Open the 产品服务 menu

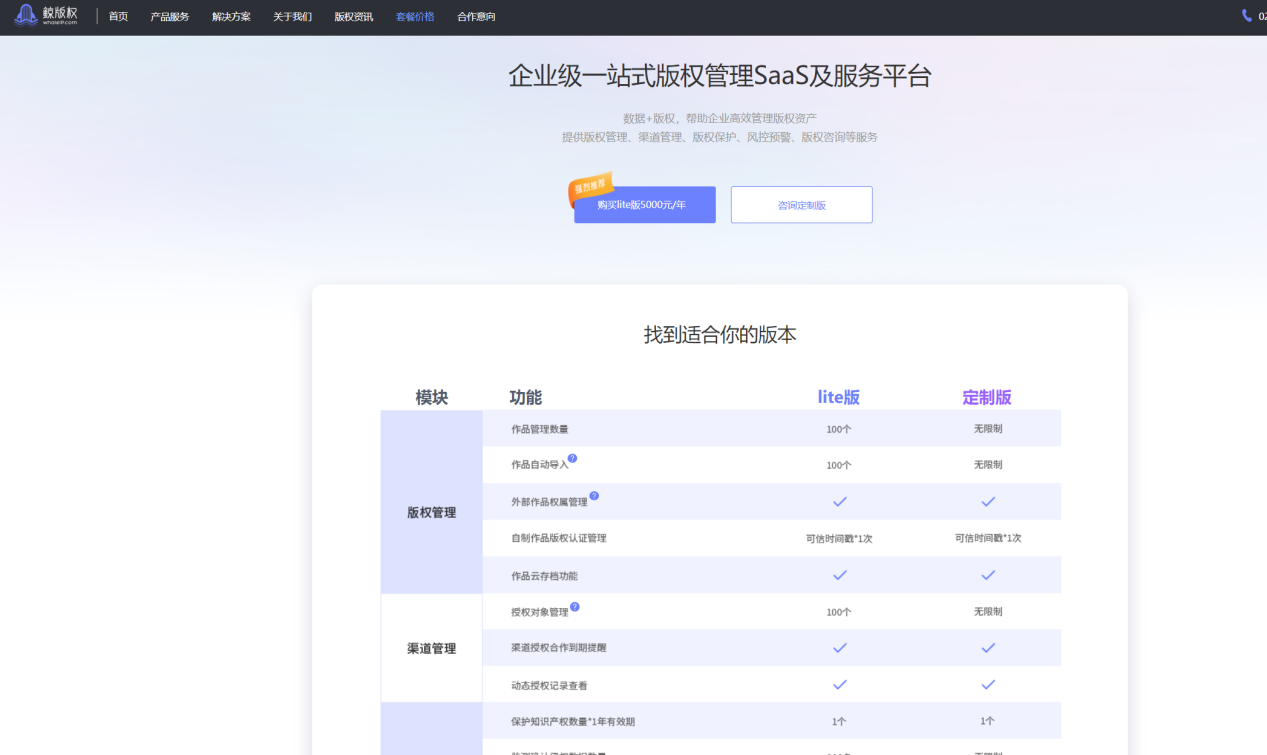[x=169, y=17]
